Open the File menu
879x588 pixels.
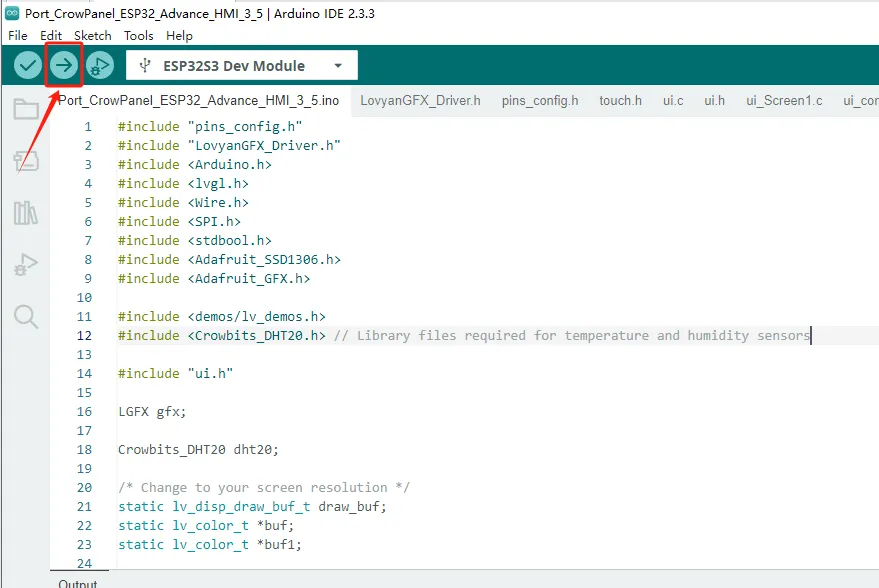coord(18,35)
